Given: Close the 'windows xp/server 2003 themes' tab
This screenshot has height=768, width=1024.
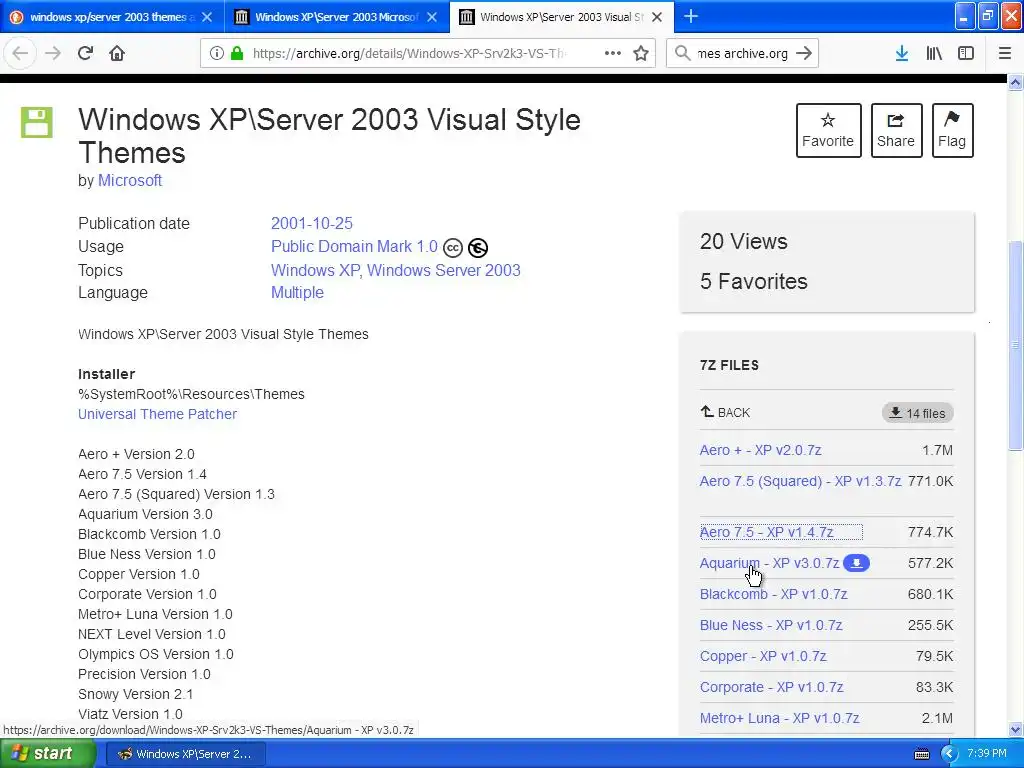Looking at the screenshot, I should point(207,17).
